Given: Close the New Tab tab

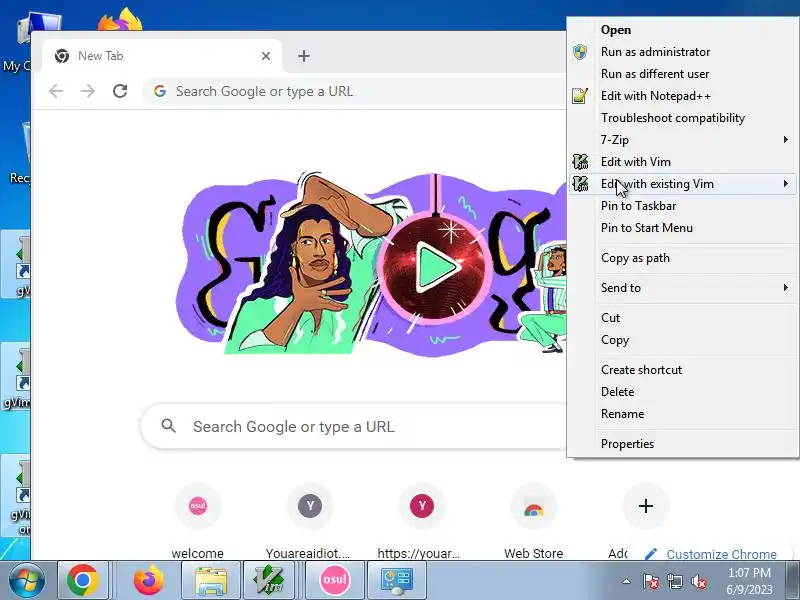Looking at the screenshot, I should pyautogui.click(x=266, y=56).
